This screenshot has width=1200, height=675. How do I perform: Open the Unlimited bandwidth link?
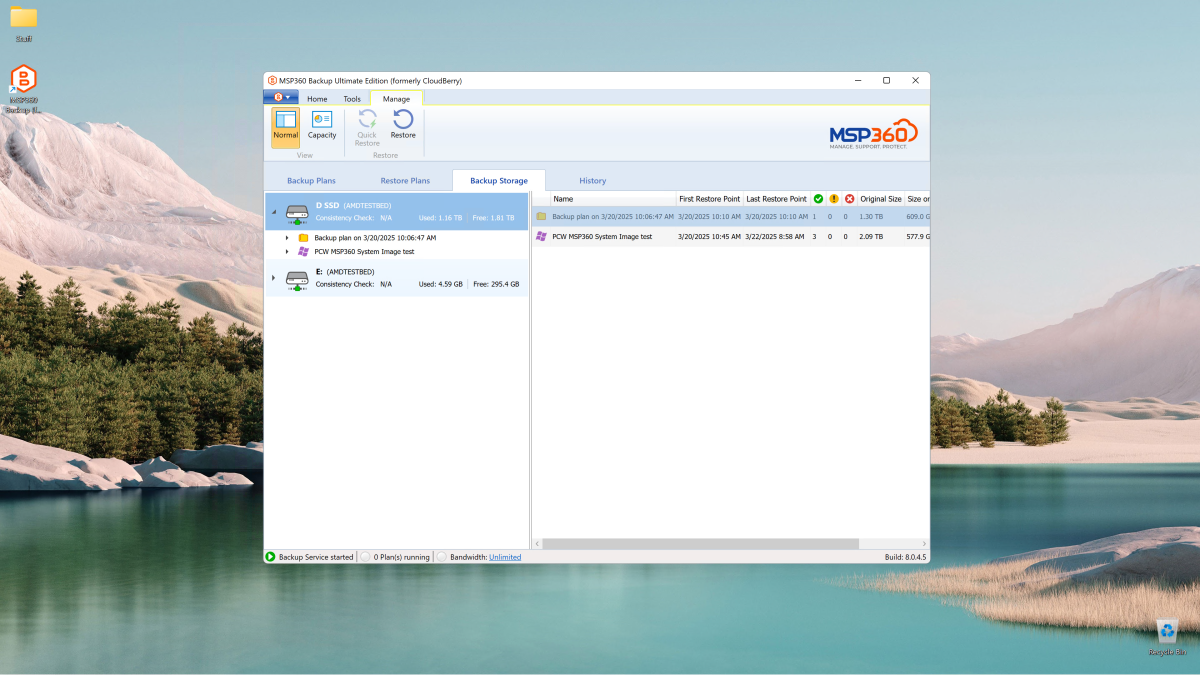point(505,557)
